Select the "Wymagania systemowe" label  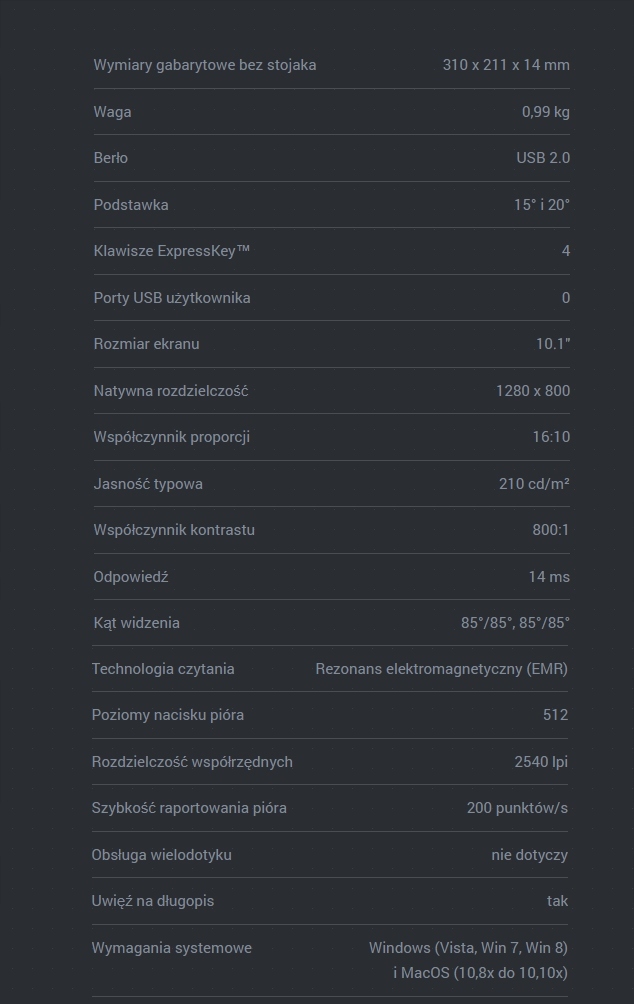pyautogui.click(x=172, y=948)
